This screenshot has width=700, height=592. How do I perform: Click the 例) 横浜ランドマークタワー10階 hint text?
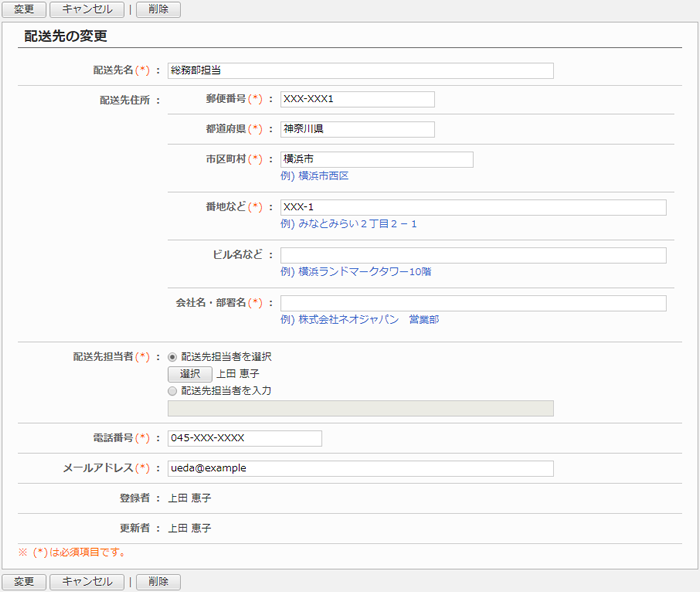point(356,272)
